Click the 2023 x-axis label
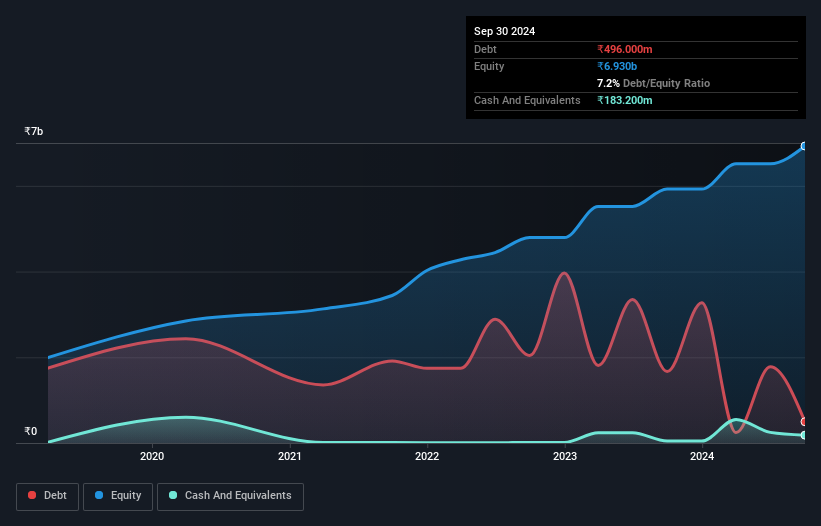821x526 pixels. [x=565, y=456]
